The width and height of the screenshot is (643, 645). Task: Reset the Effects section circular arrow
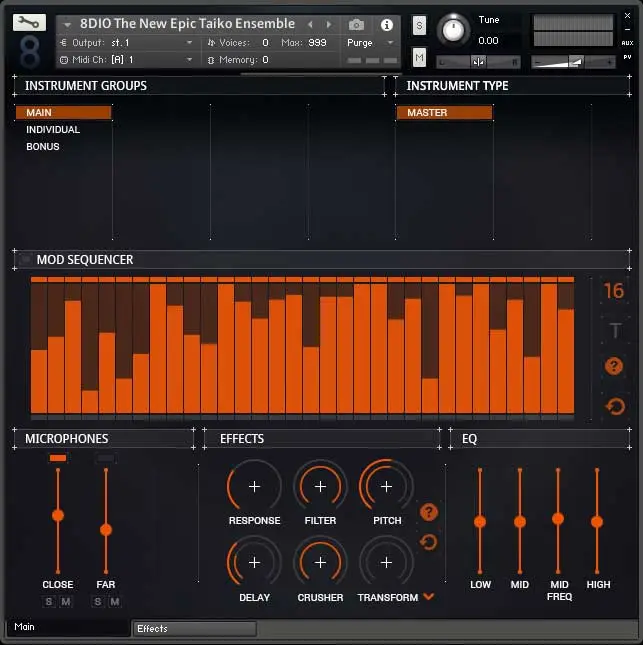pyautogui.click(x=429, y=542)
